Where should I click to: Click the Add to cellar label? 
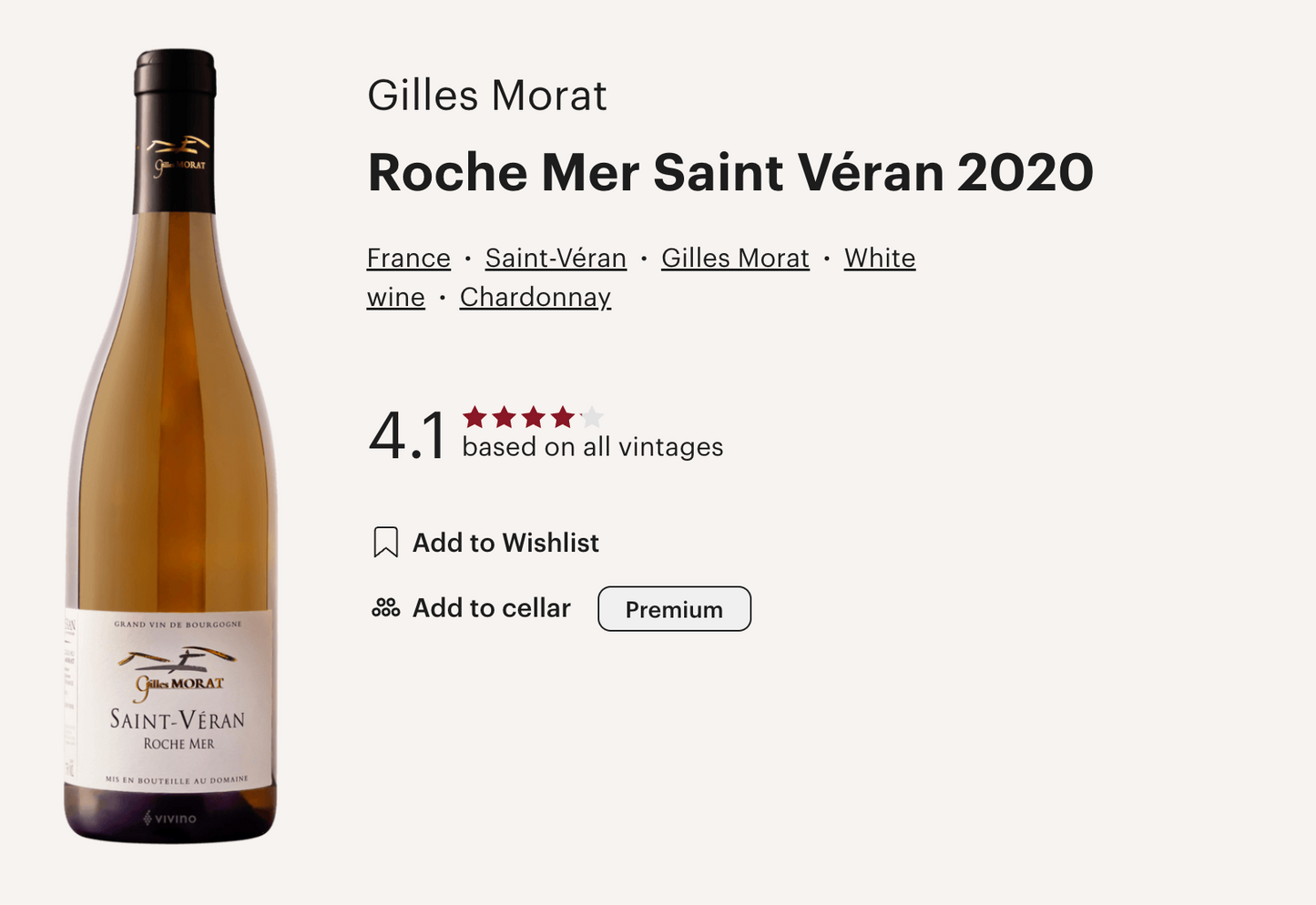pos(491,608)
